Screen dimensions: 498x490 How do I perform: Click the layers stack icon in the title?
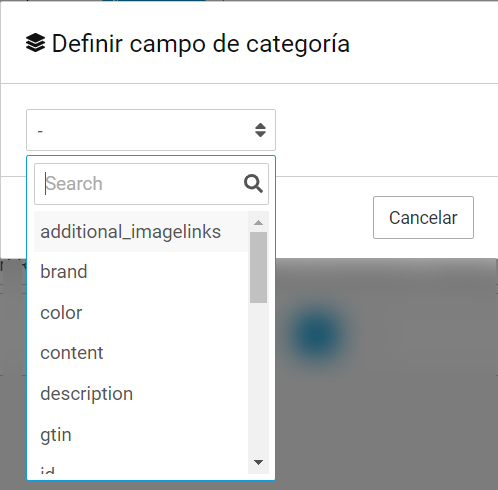(x=35, y=43)
